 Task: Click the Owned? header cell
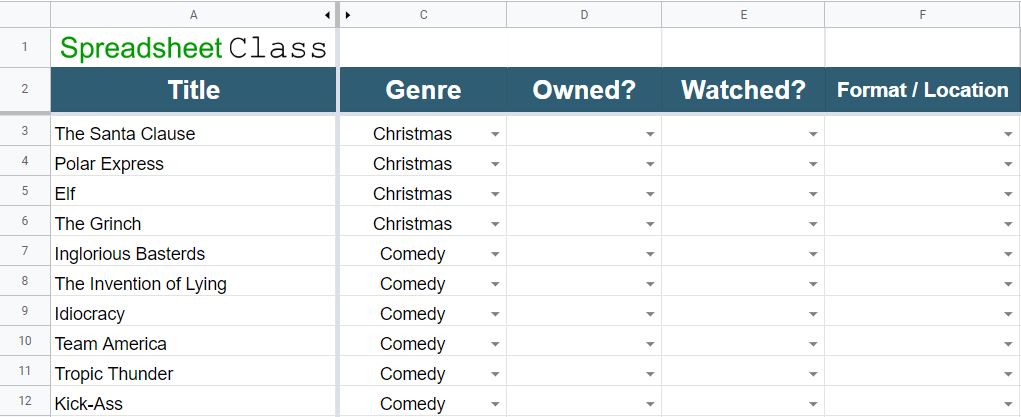pos(584,90)
